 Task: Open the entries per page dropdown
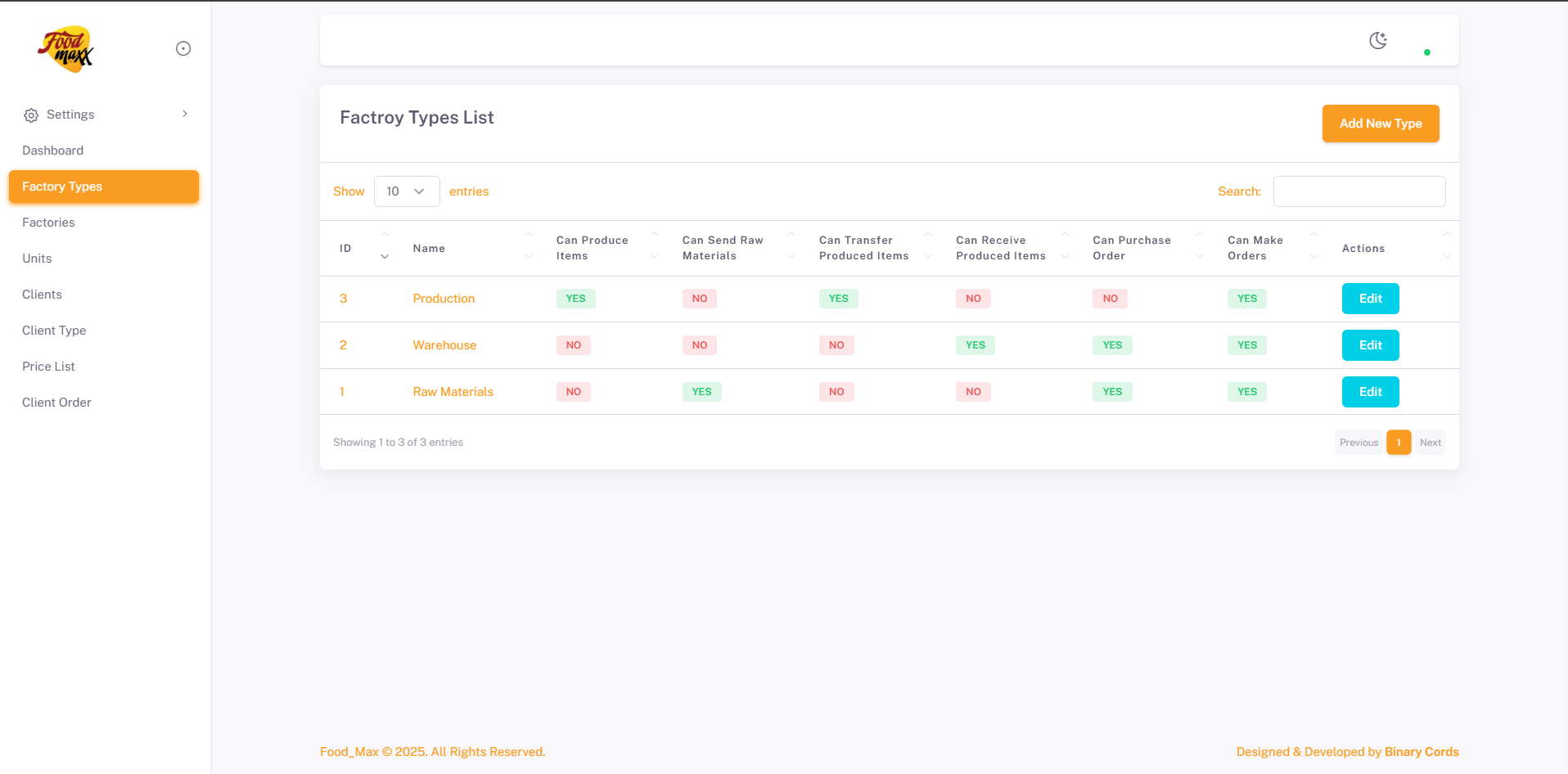pyautogui.click(x=407, y=191)
